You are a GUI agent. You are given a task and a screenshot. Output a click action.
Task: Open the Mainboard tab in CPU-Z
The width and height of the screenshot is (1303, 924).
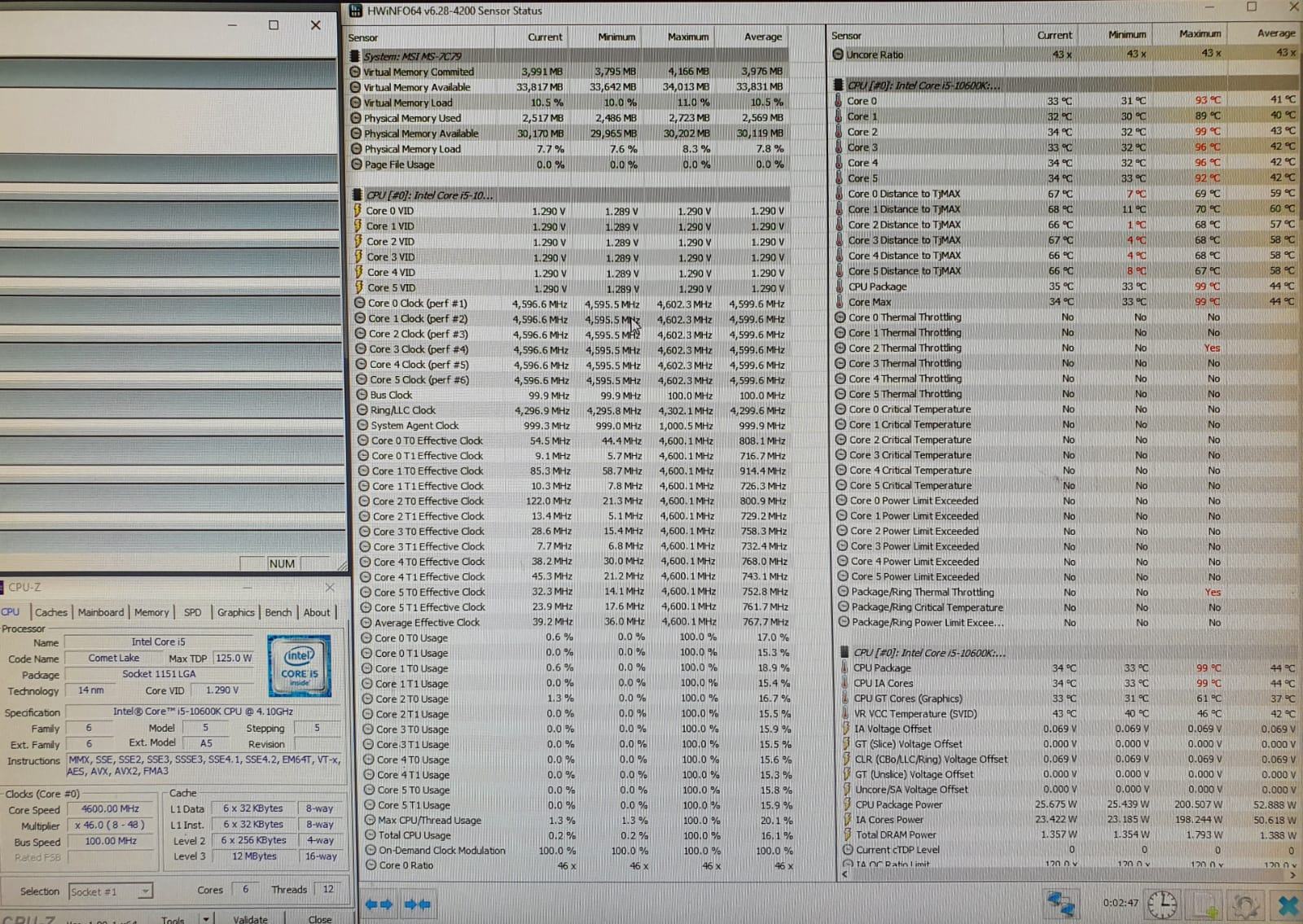coord(101,612)
